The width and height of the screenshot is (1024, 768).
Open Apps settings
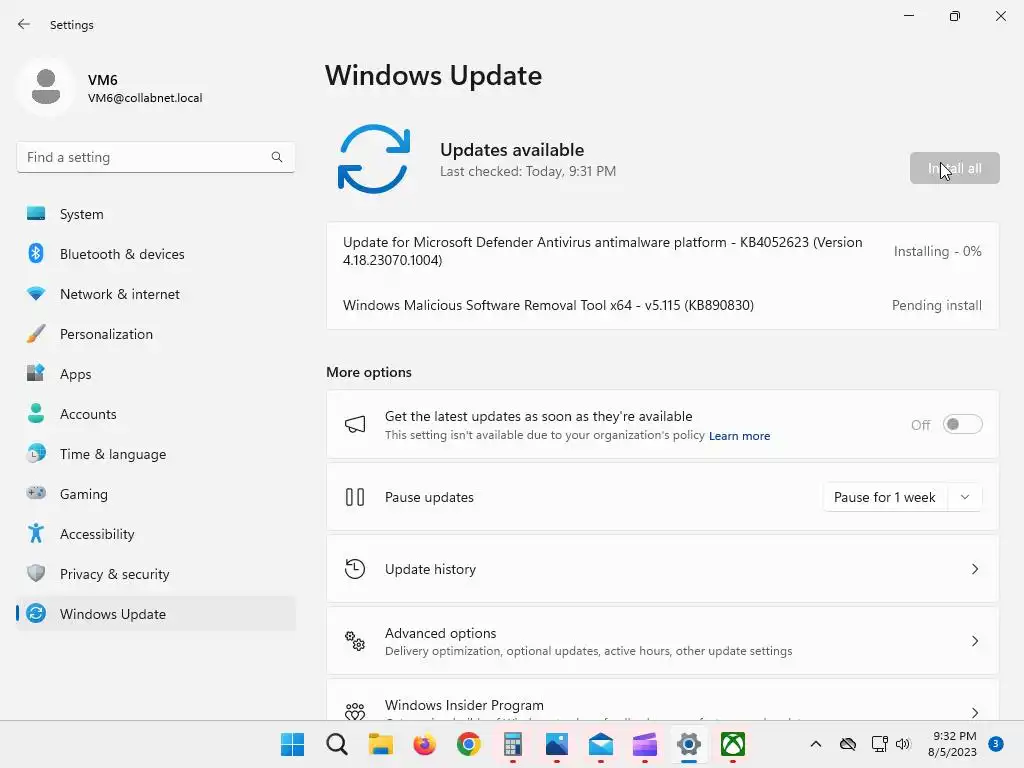(x=155, y=374)
